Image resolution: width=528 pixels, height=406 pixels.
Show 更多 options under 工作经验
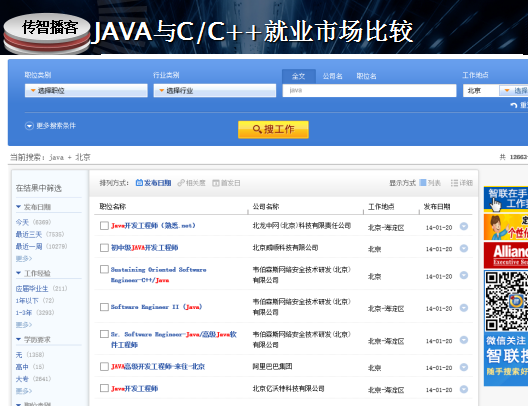(x=24, y=325)
